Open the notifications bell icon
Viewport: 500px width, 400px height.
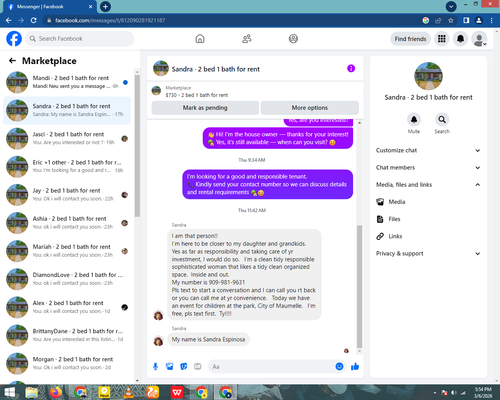coord(460,39)
